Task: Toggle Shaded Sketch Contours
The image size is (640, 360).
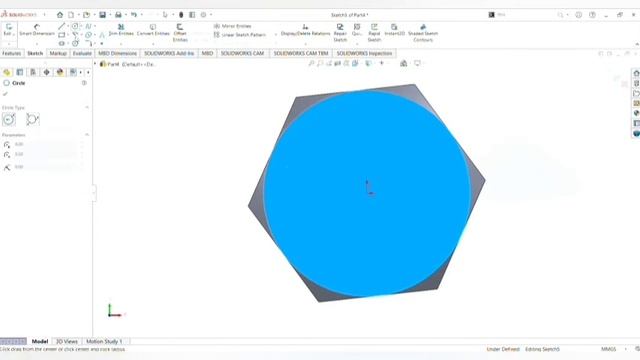Action: point(423,33)
